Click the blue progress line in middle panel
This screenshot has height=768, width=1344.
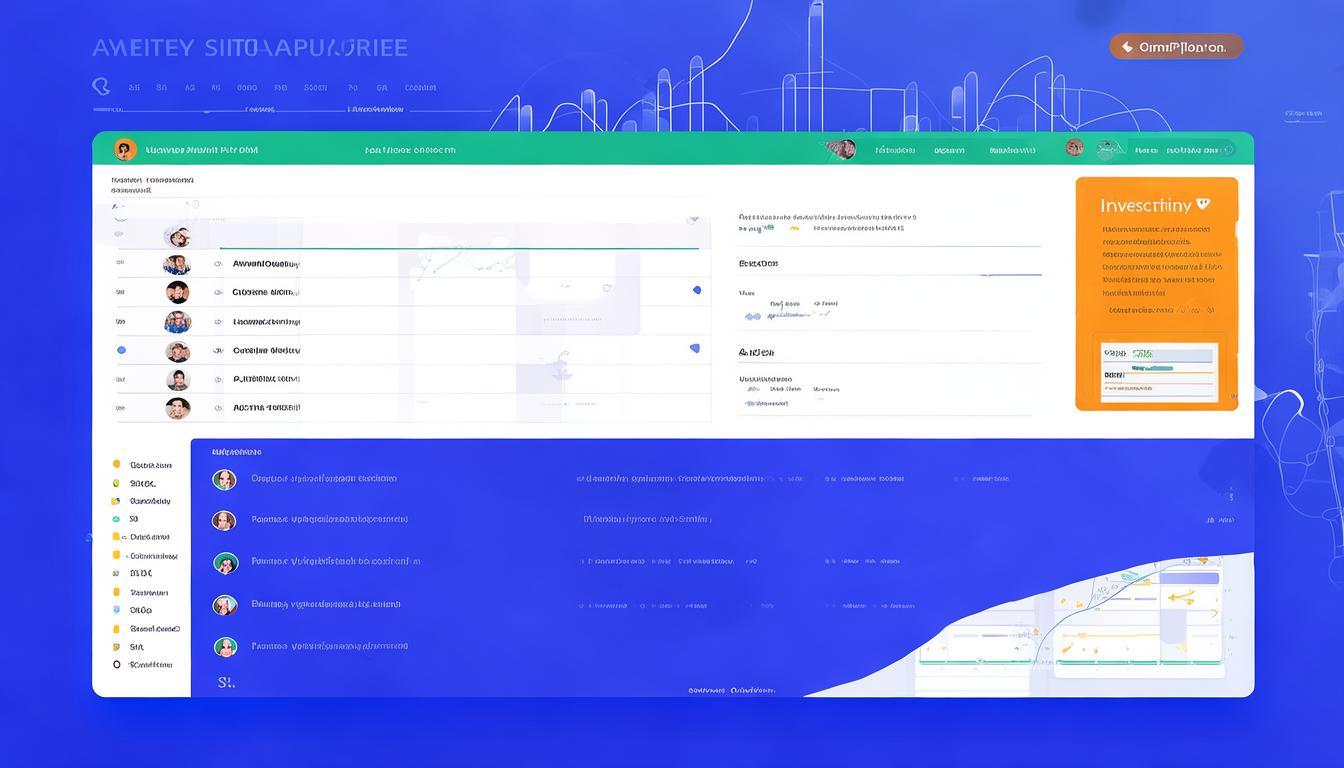tap(1010, 274)
